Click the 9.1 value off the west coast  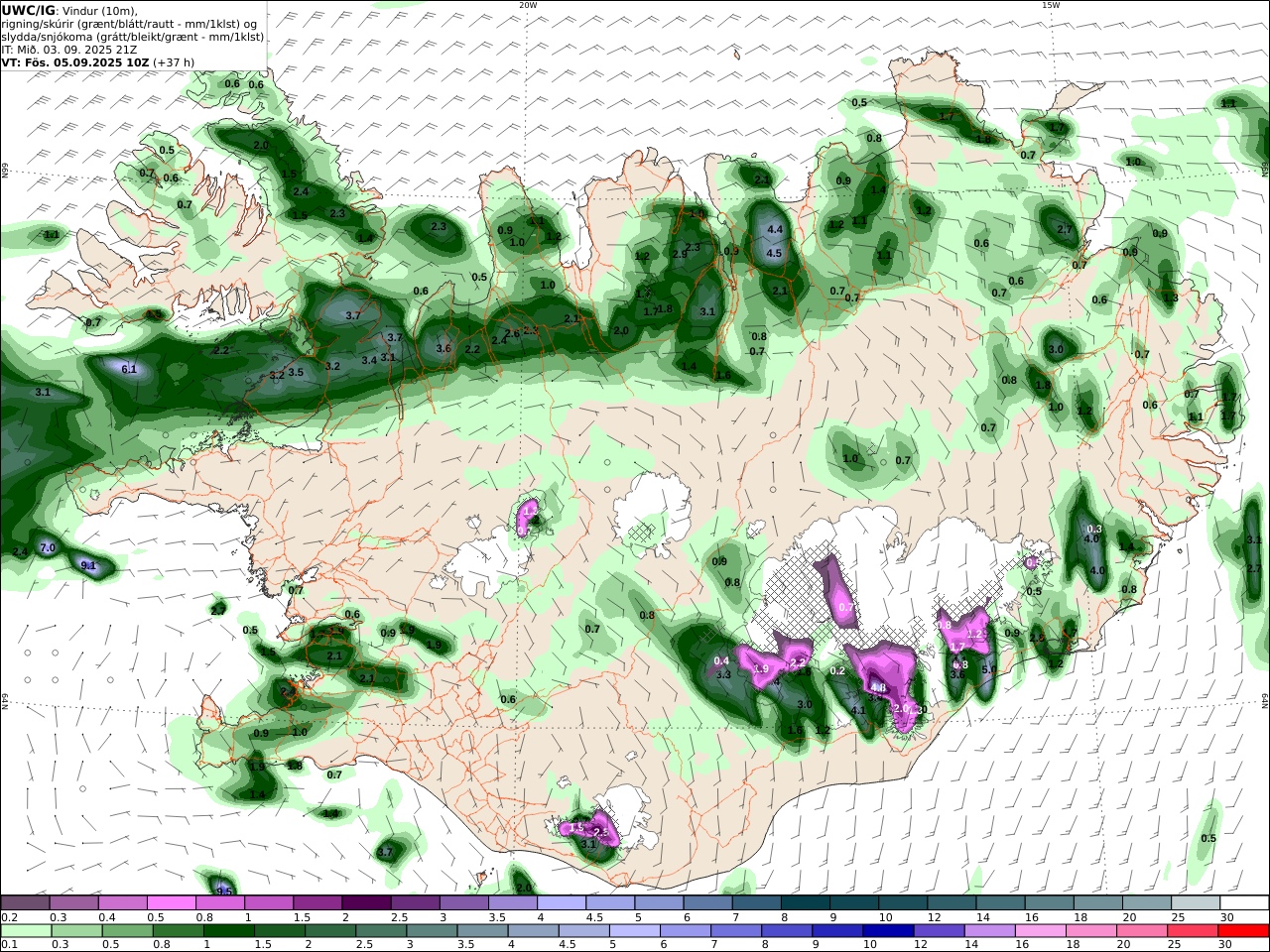(87, 566)
